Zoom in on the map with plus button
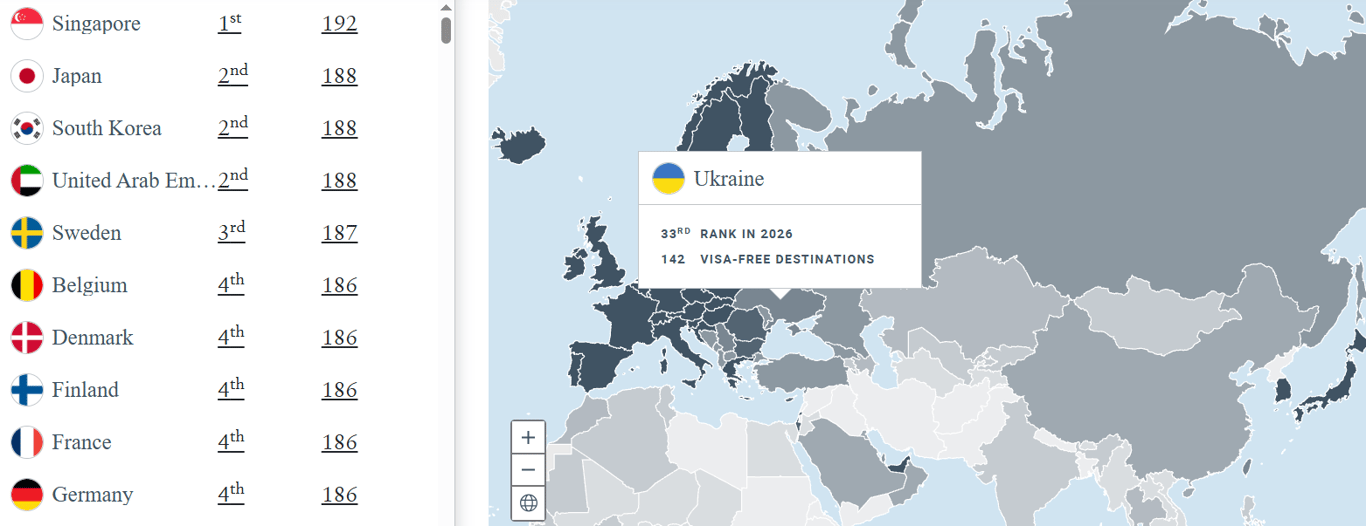 pos(528,437)
